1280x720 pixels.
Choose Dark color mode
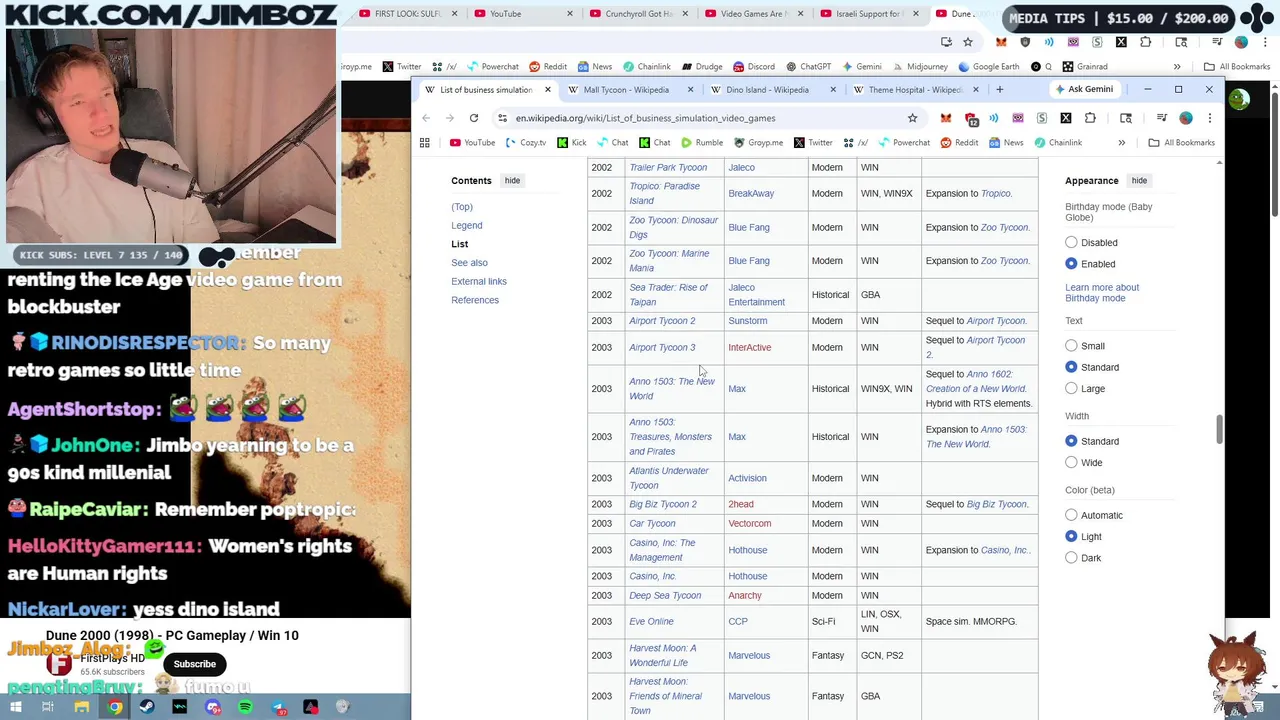[1071, 558]
